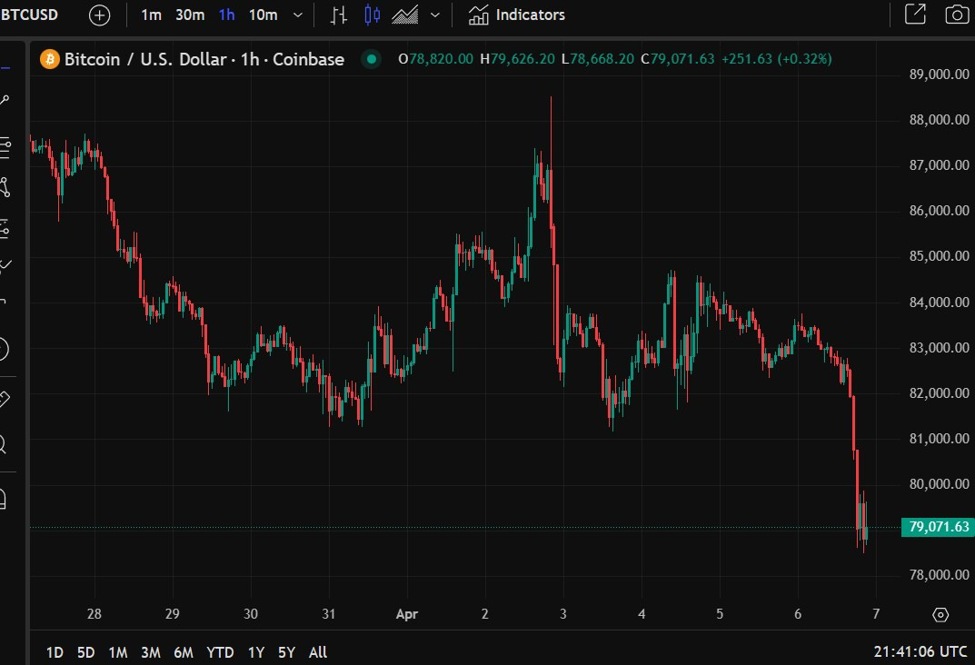This screenshot has width=975, height=665.
Task: Take a chart snapshot with camera icon
Action: [957, 14]
